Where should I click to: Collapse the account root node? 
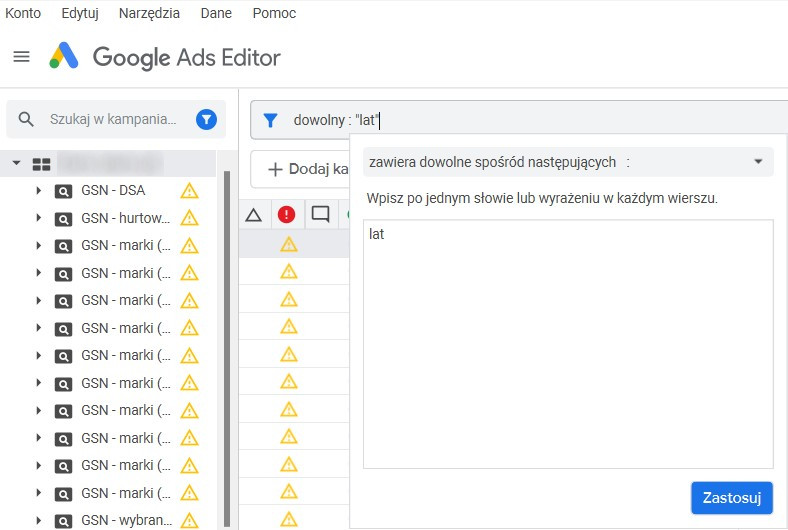(x=17, y=163)
